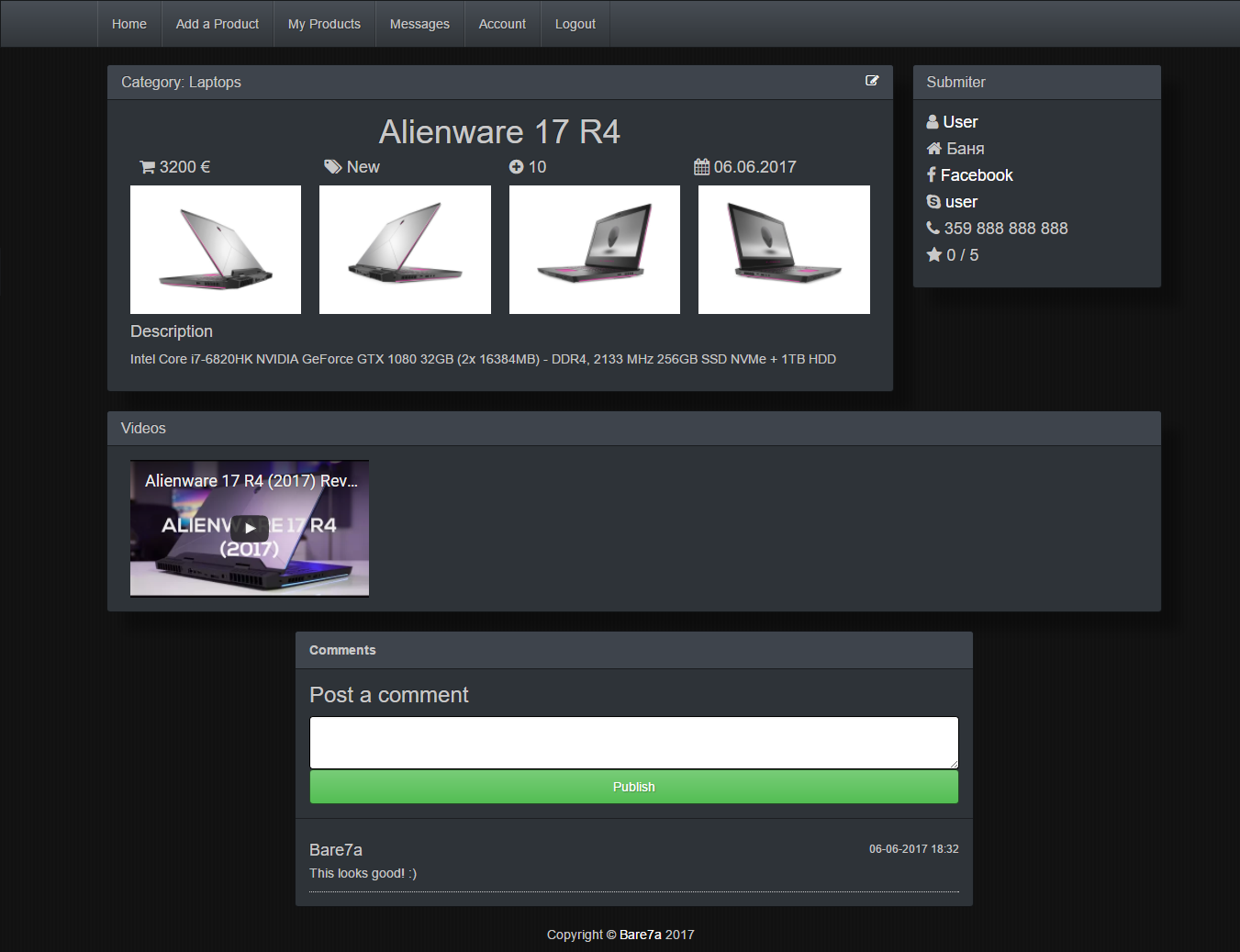Click the Alienware 17 R4 product title
Screen dimensions: 1240x952
[499, 132]
